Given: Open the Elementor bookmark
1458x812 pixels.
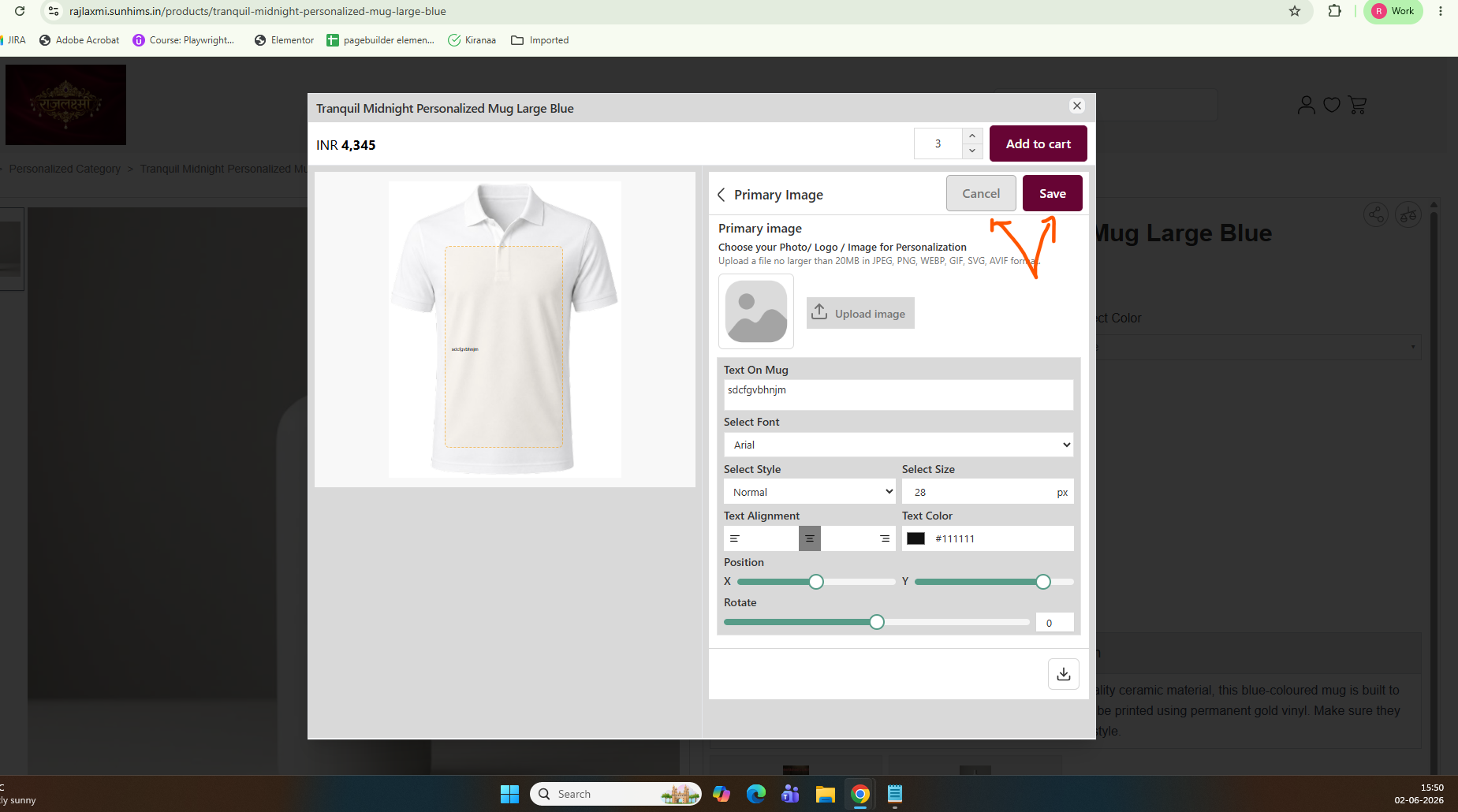Looking at the screenshot, I should tap(284, 40).
